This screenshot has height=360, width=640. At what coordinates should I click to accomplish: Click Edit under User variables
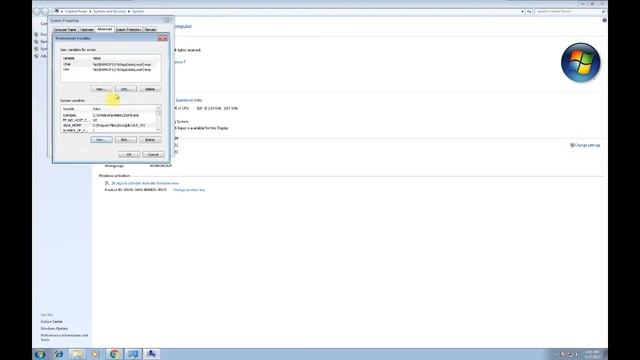126,89
